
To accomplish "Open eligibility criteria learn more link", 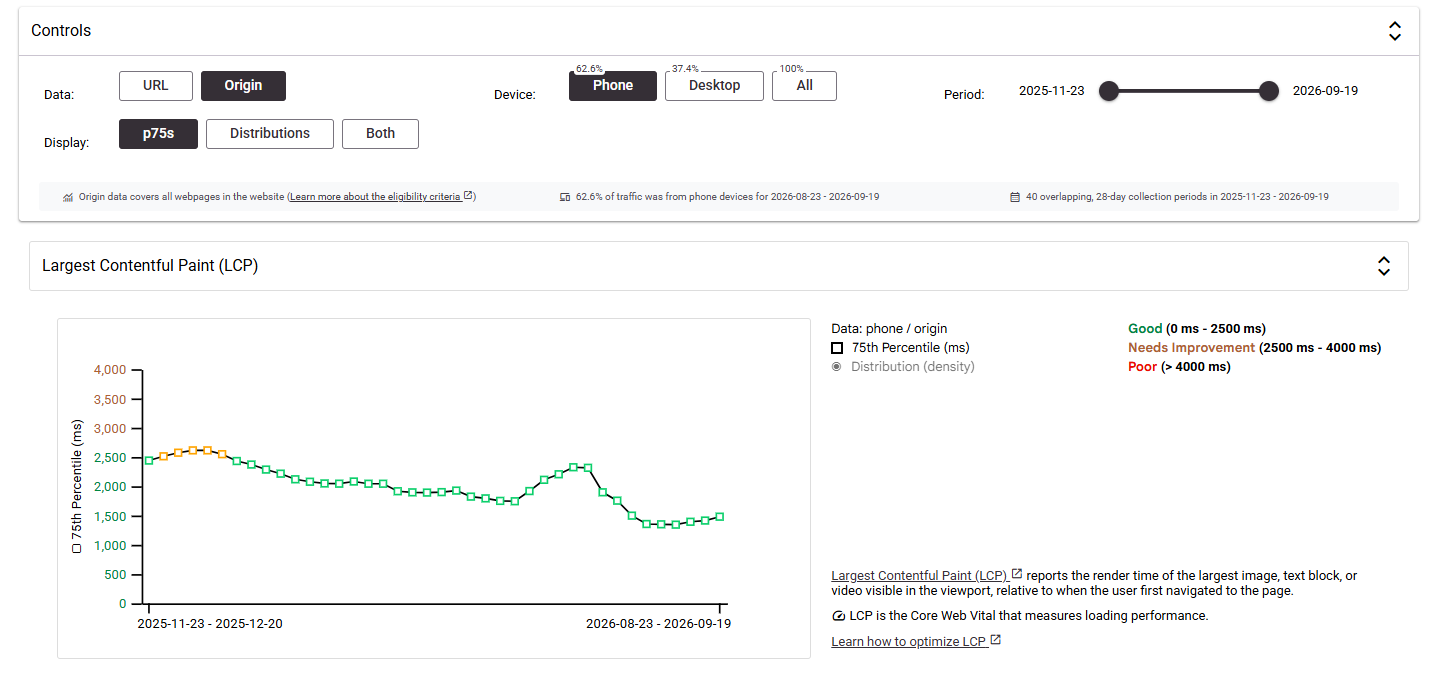I will (x=381, y=197).
